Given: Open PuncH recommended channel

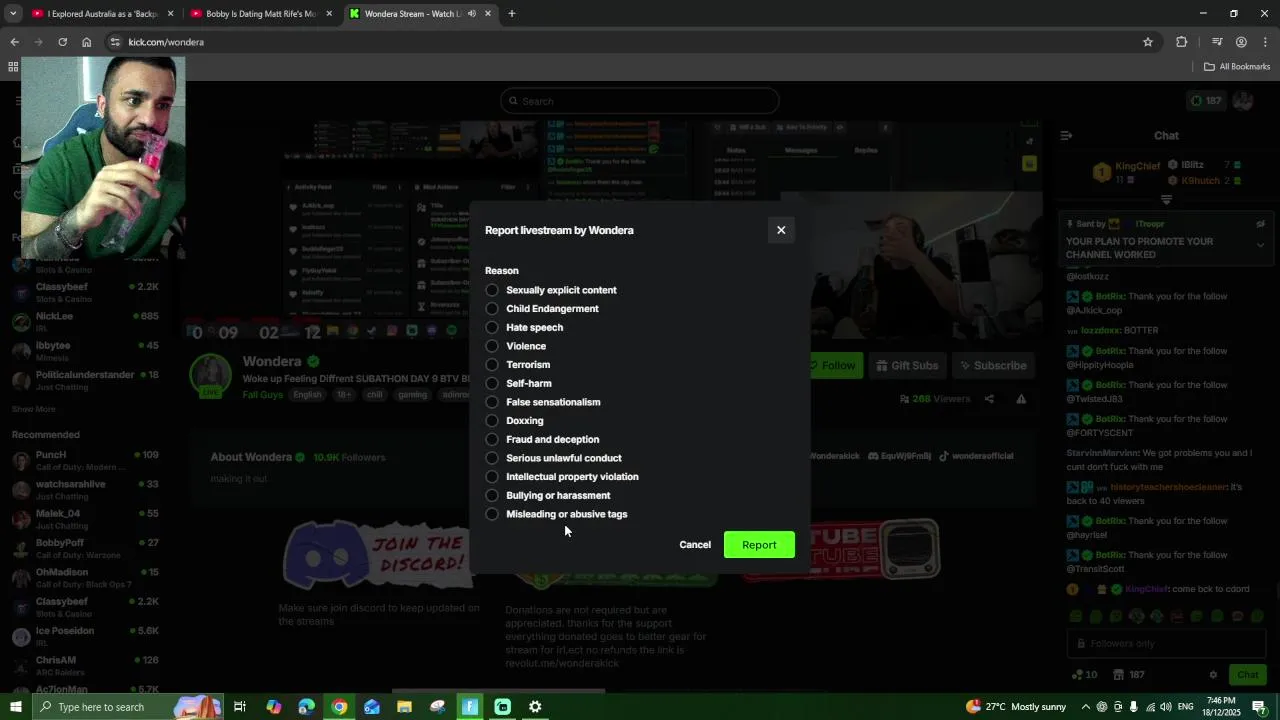Looking at the screenshot, I should pyautogui.click(x=87, y=460).
